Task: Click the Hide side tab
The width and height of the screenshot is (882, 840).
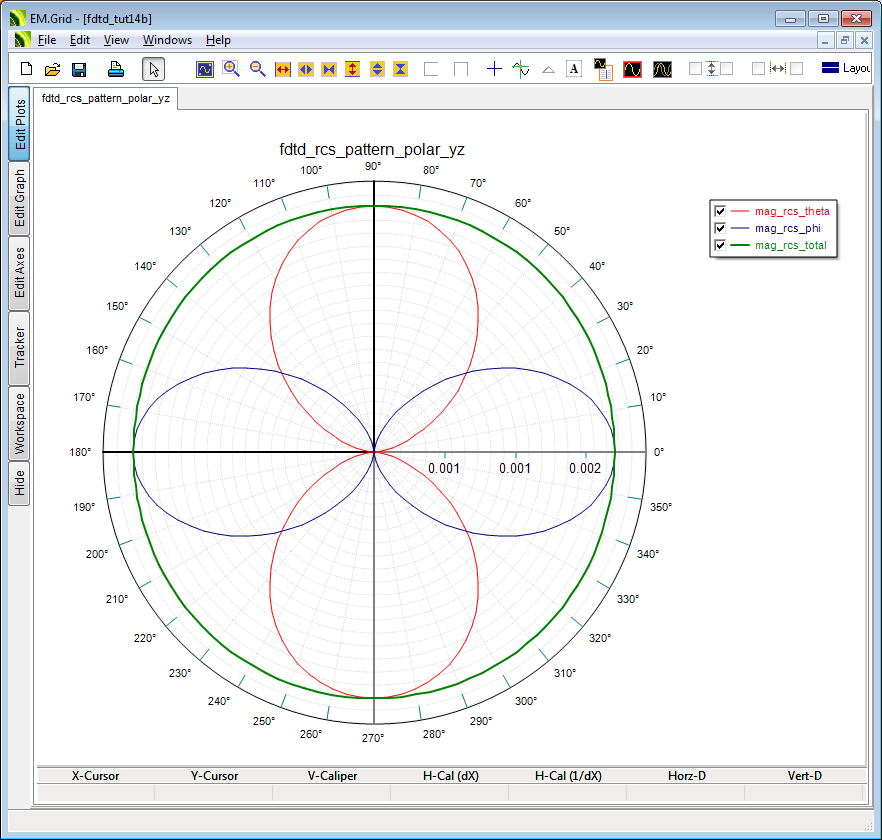Action: (x=19, y=484)
